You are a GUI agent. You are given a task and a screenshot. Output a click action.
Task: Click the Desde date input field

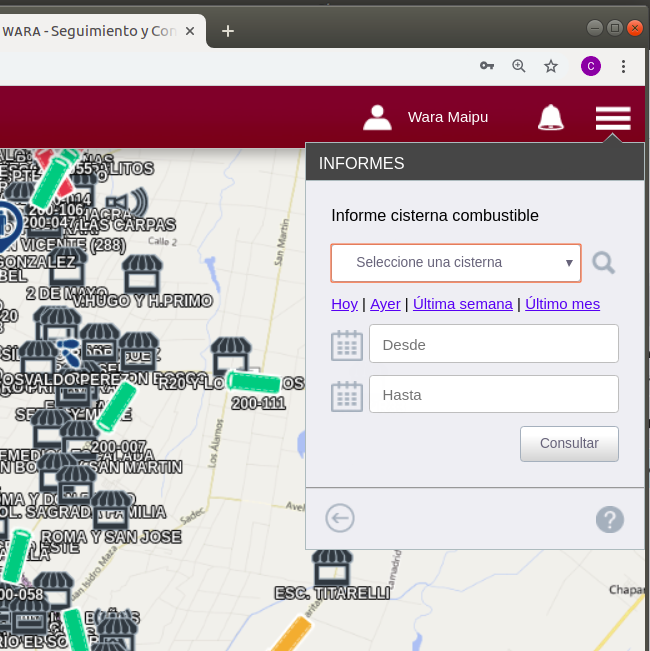click(493, 344)
